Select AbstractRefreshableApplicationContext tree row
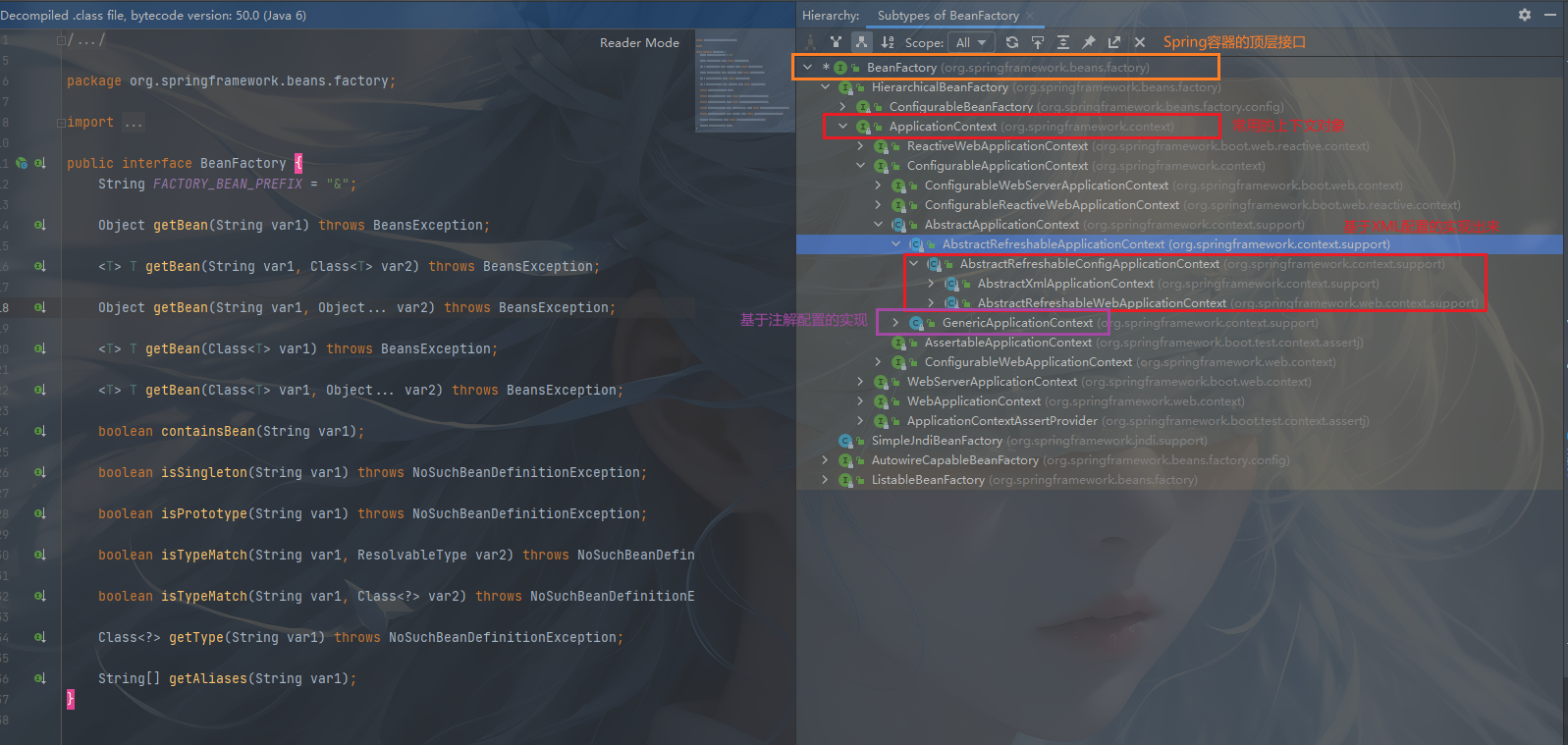The image size is (1568, 745). pyautogui.click(x=1179, y=244)
